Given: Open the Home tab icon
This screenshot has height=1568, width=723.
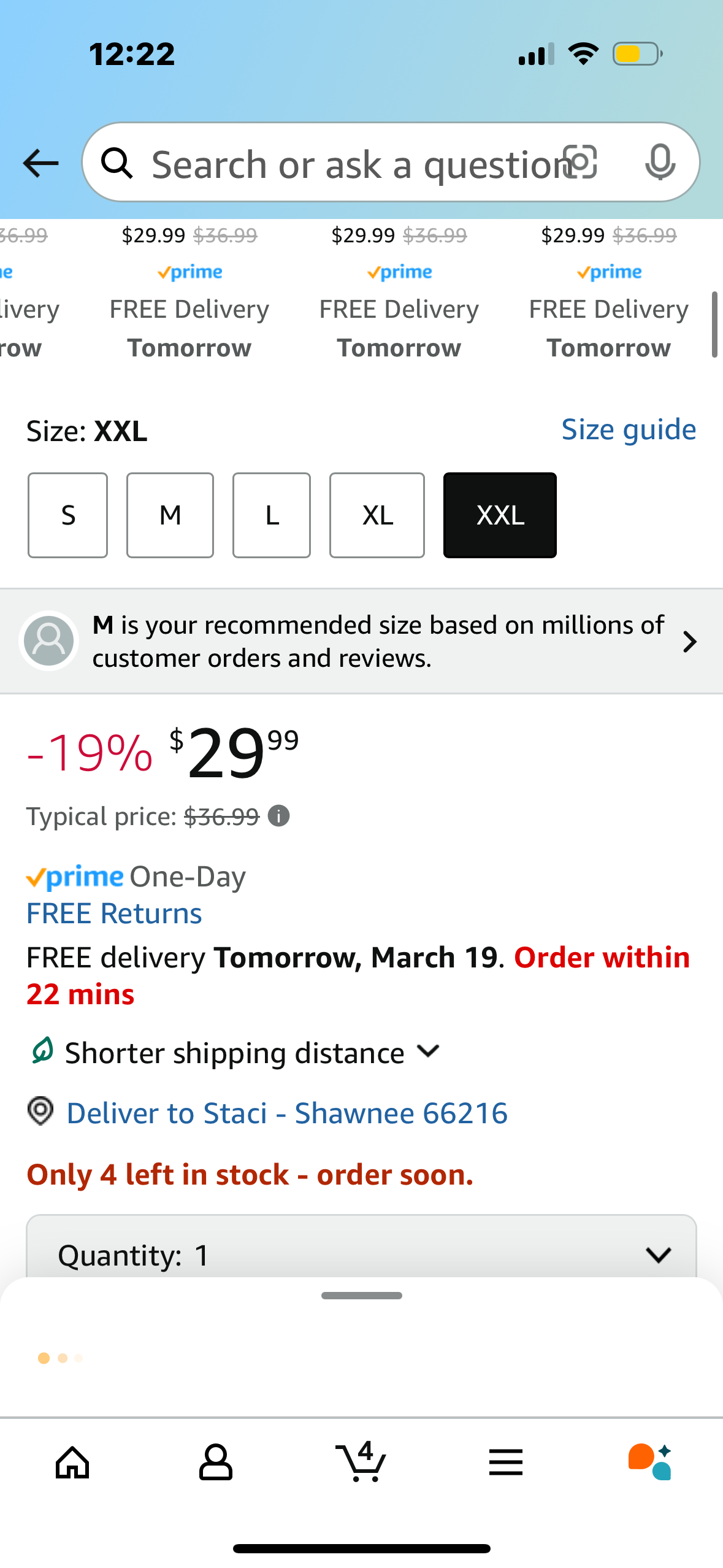Looking at the screenshot, I should coord(72,1462).
